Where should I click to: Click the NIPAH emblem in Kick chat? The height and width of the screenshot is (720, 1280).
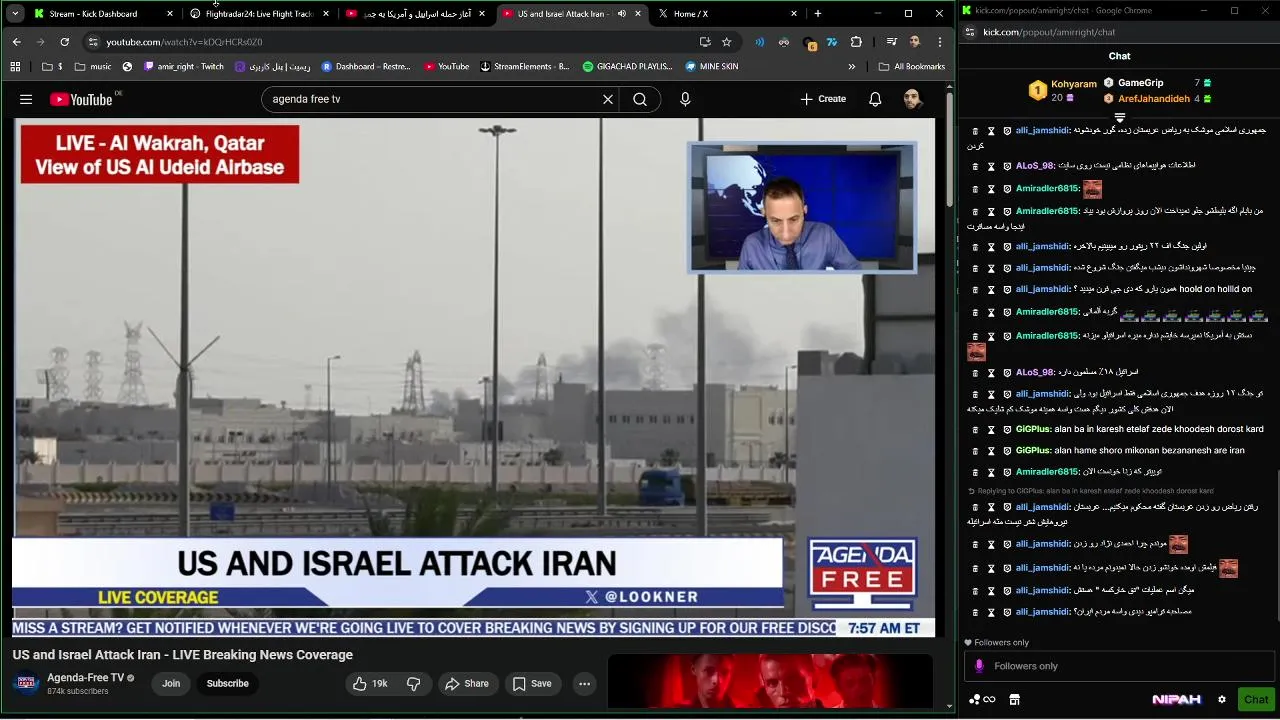pos(1176,699)
